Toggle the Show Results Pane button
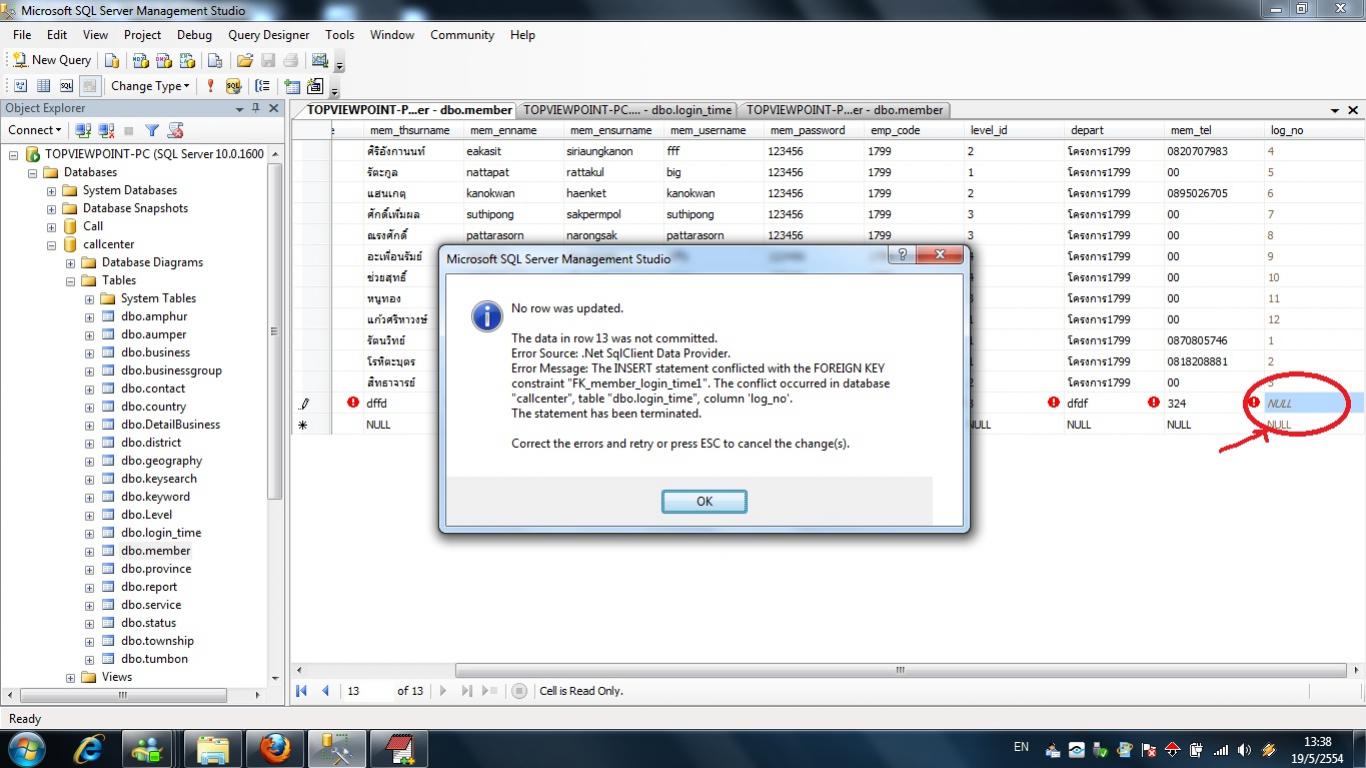Screen dimensions: 1366x768 click(x=89, y=86)
